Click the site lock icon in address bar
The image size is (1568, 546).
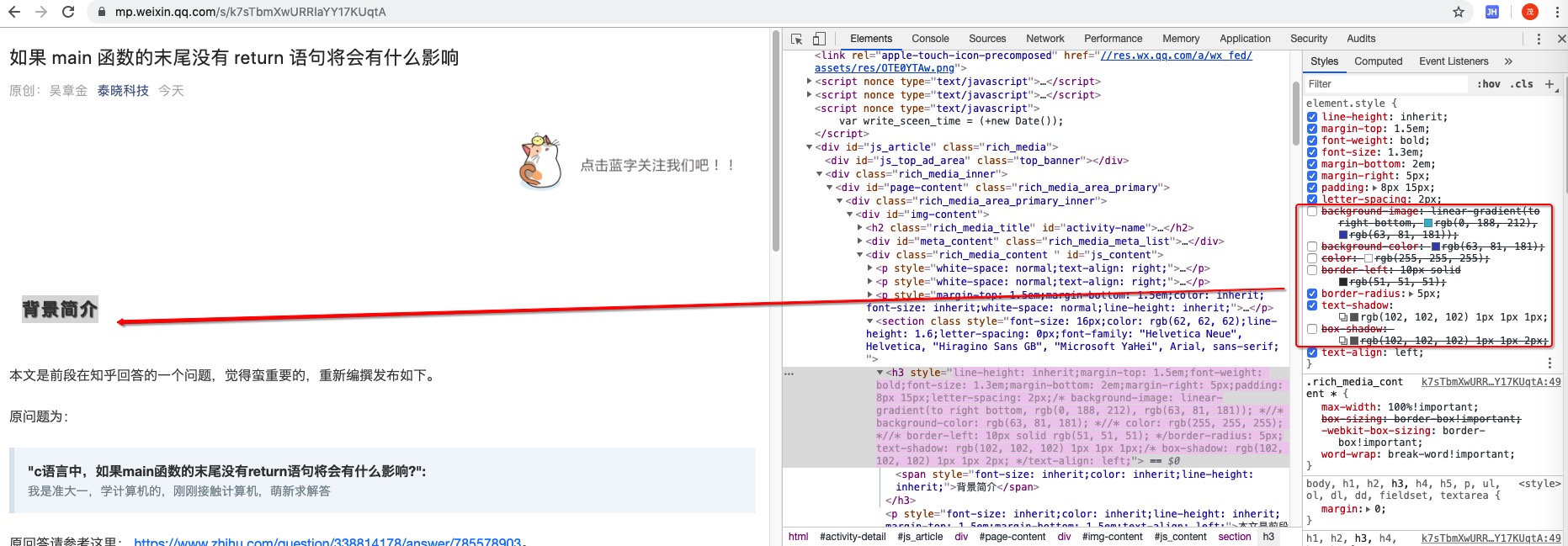(x=102, y=12)
